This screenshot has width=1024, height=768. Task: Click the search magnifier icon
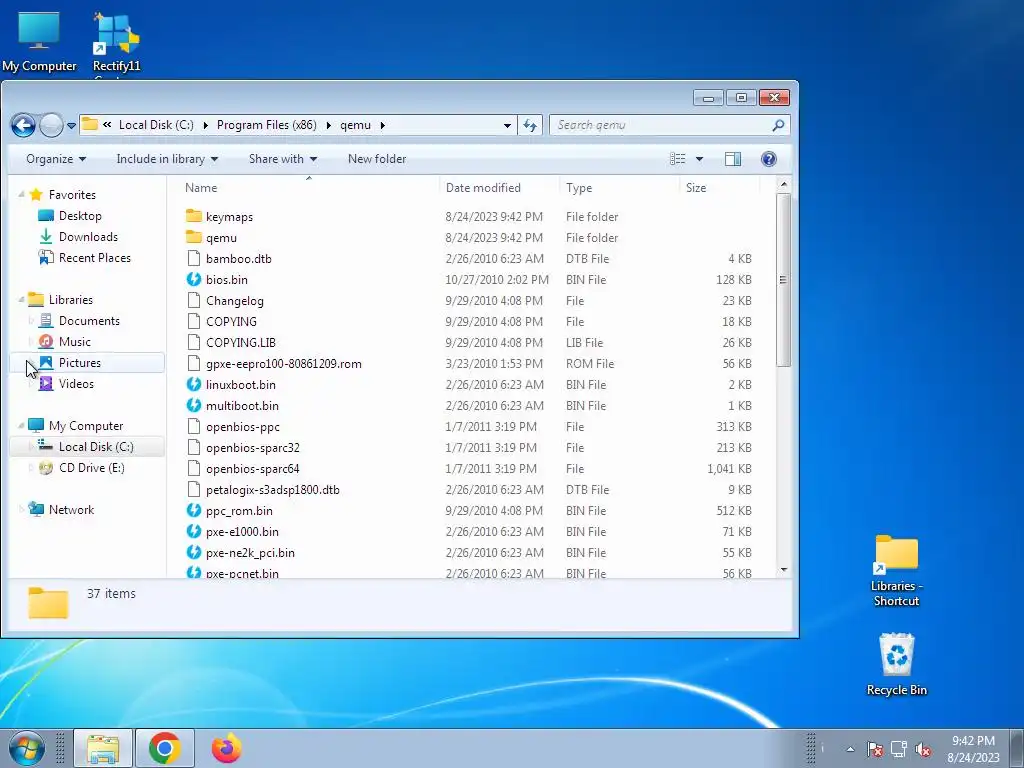[x=778, y=125]
